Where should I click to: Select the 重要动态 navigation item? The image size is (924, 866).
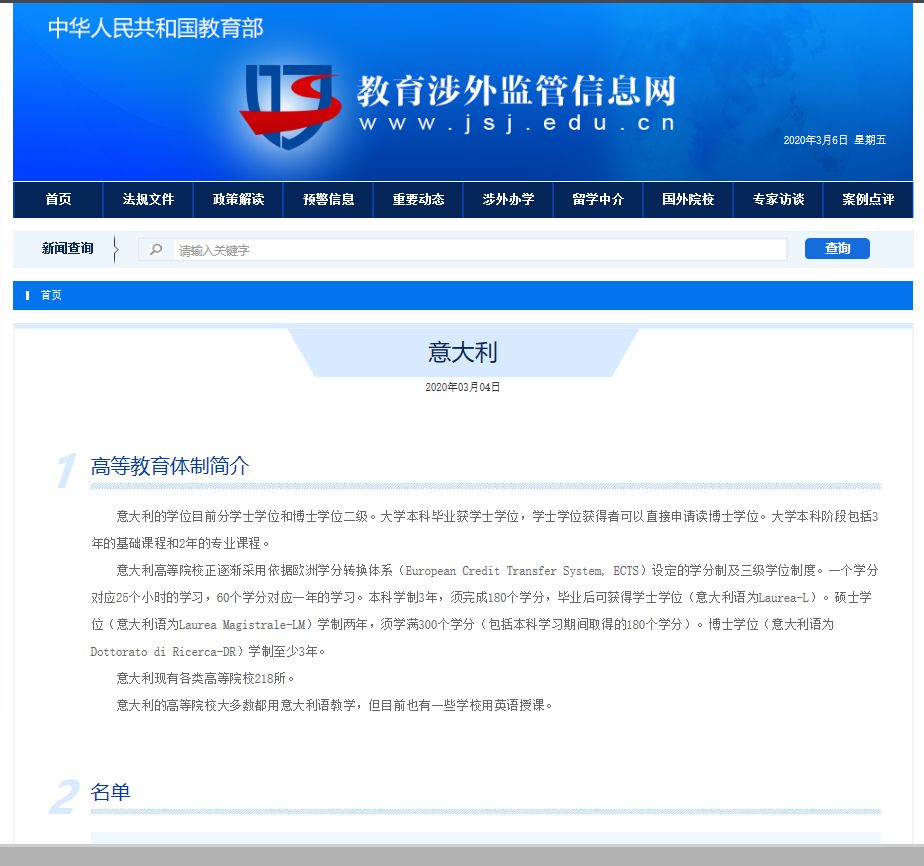(418, 200)
